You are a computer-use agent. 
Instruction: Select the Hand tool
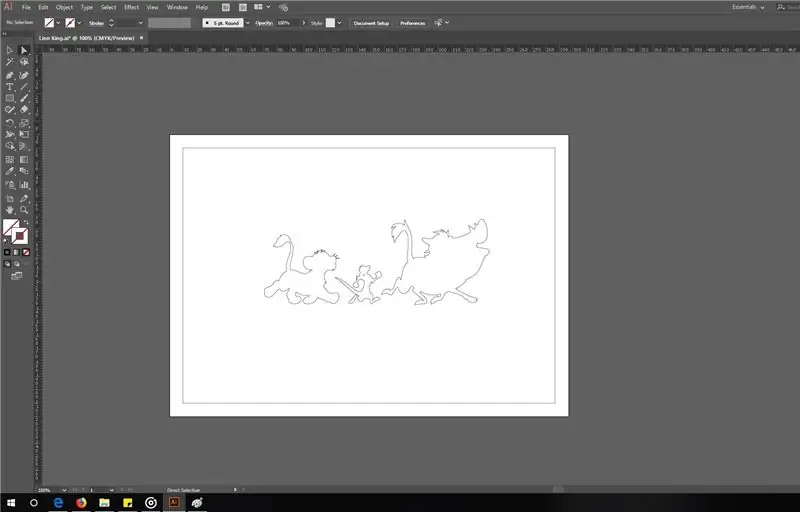tap(9, 210)
